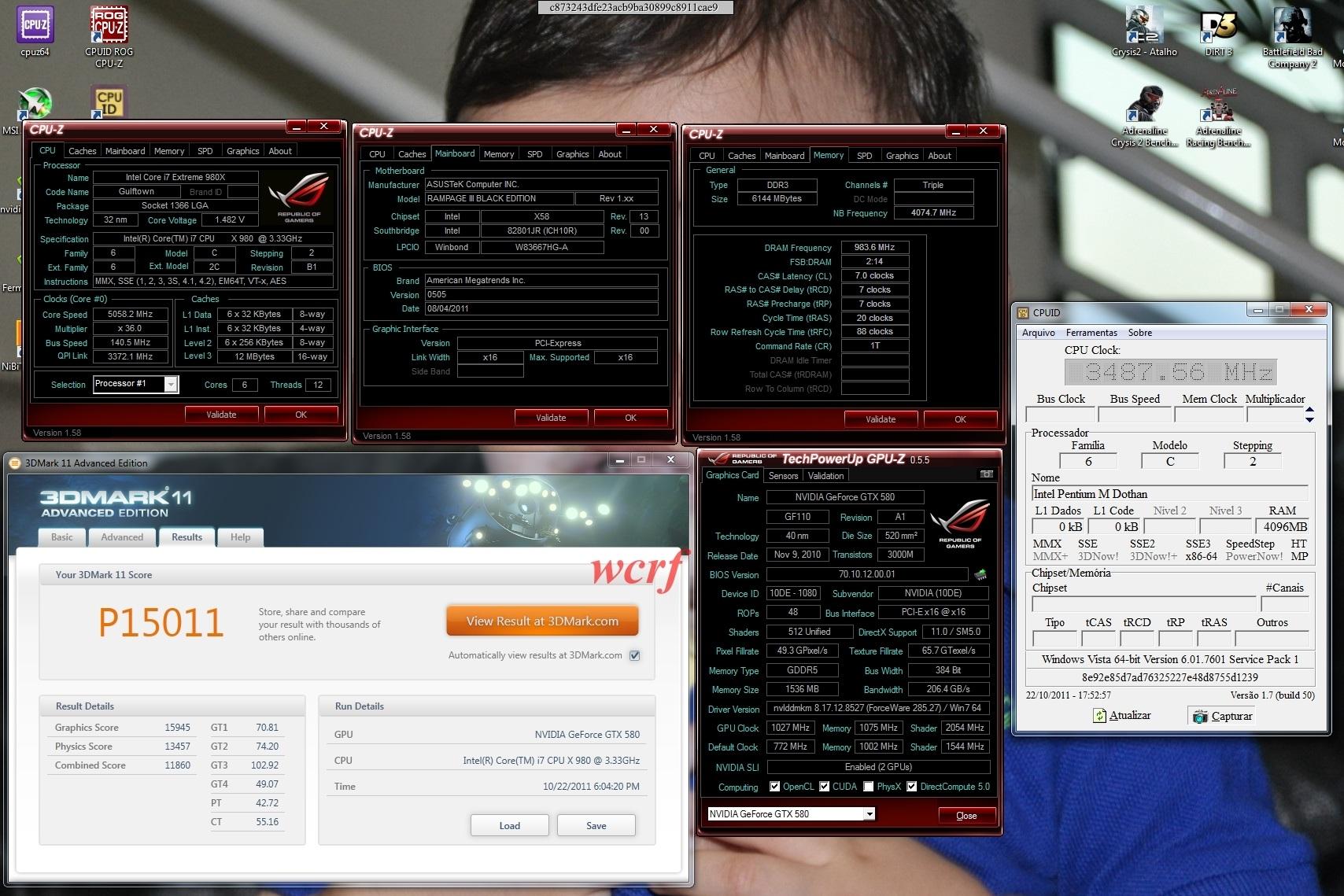Screen dimensions: 1344x896
Task: Open the CPUID ROG CPU-Z desktop shortcut
Action: tap(109, 36)
